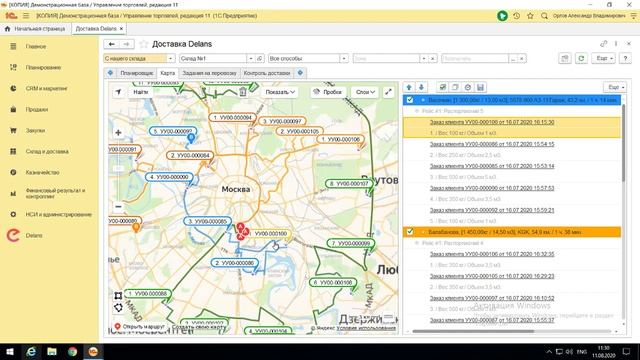Open order link УУ00-000106 от 16.07.2020 16:32:35

492,254
